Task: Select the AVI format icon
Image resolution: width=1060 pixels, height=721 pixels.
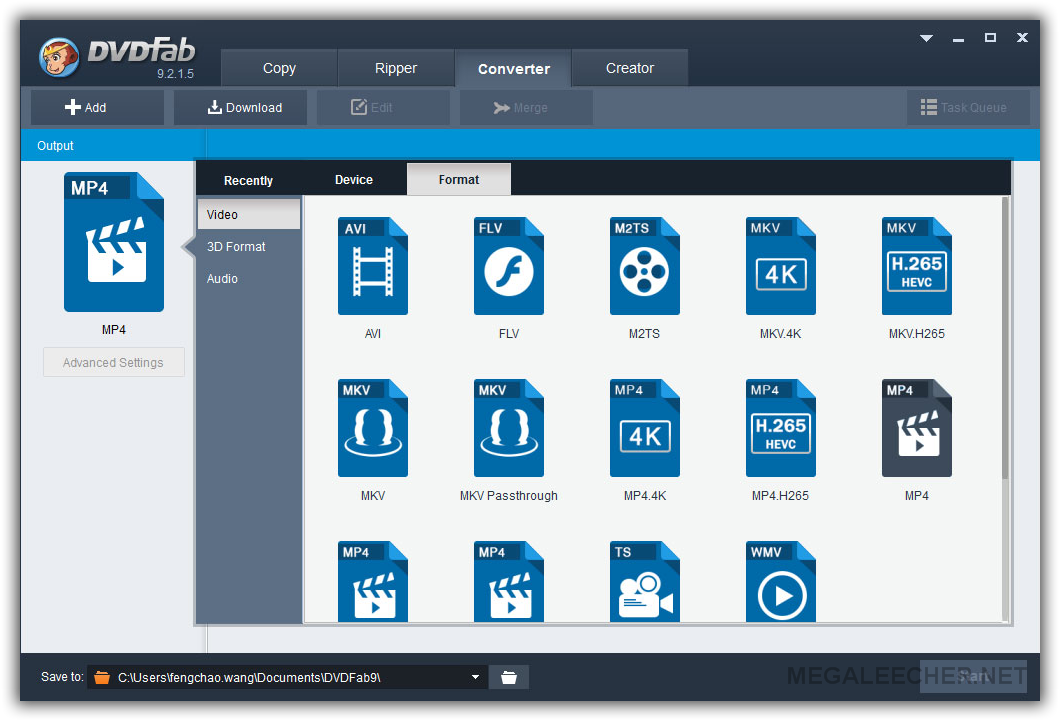Action: [372, 266]
